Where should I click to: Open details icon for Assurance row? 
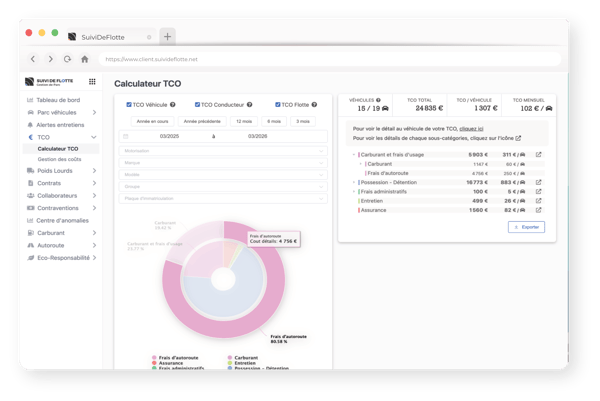(x=538, y=211)
